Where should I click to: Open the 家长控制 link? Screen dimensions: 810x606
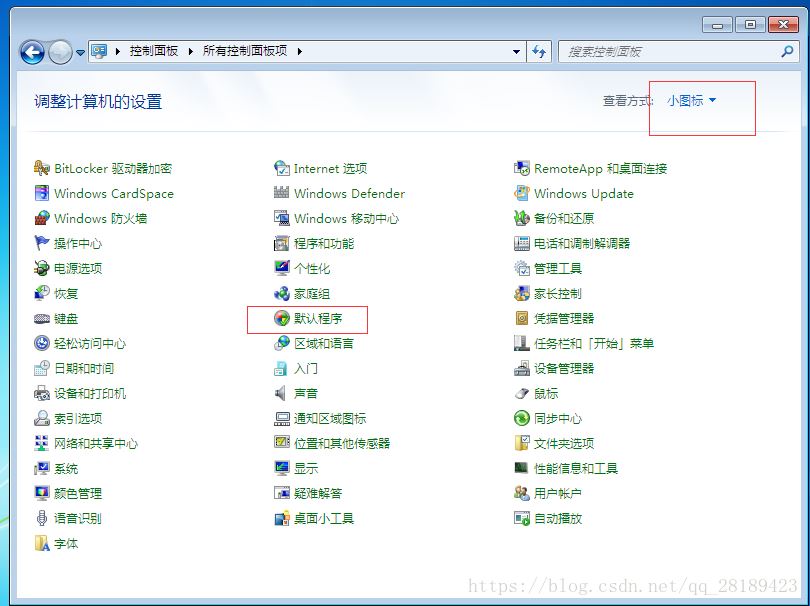tap(558, 293)
